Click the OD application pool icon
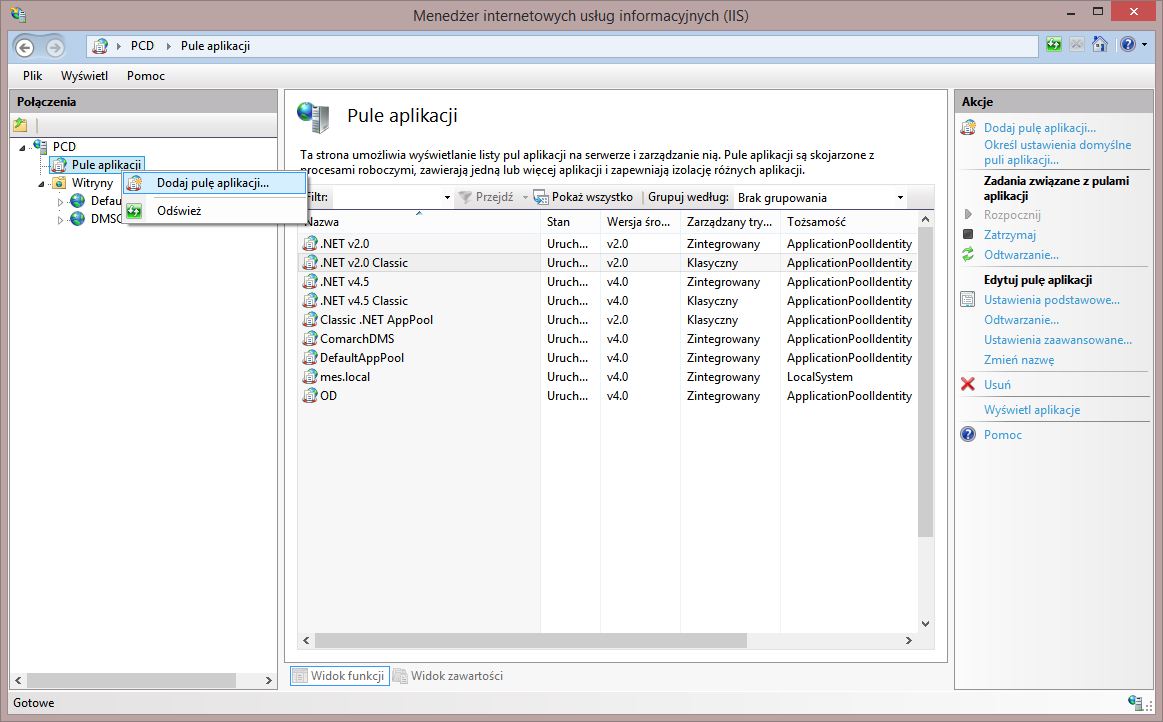The height and width of the screenshot is (722, 1163). [x=310, y=396]
